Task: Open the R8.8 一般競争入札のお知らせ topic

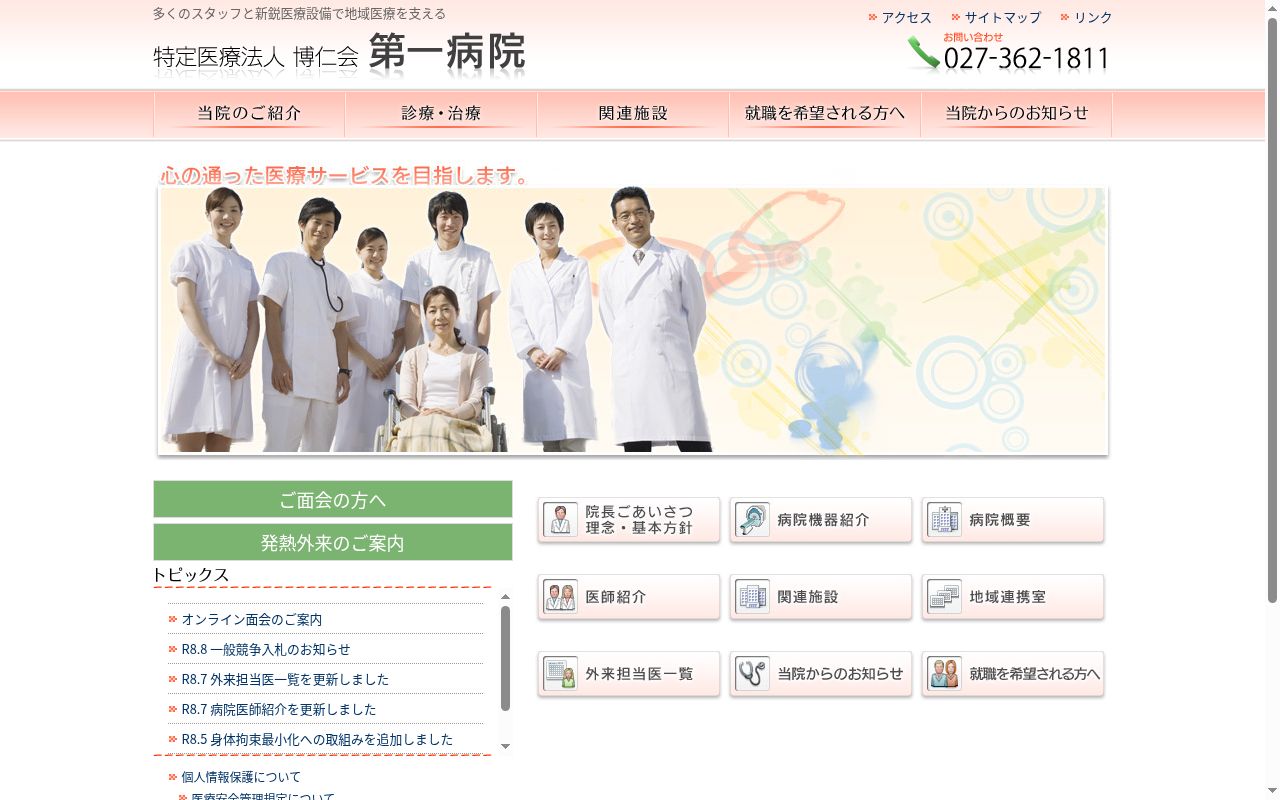Action: (266, 650)
